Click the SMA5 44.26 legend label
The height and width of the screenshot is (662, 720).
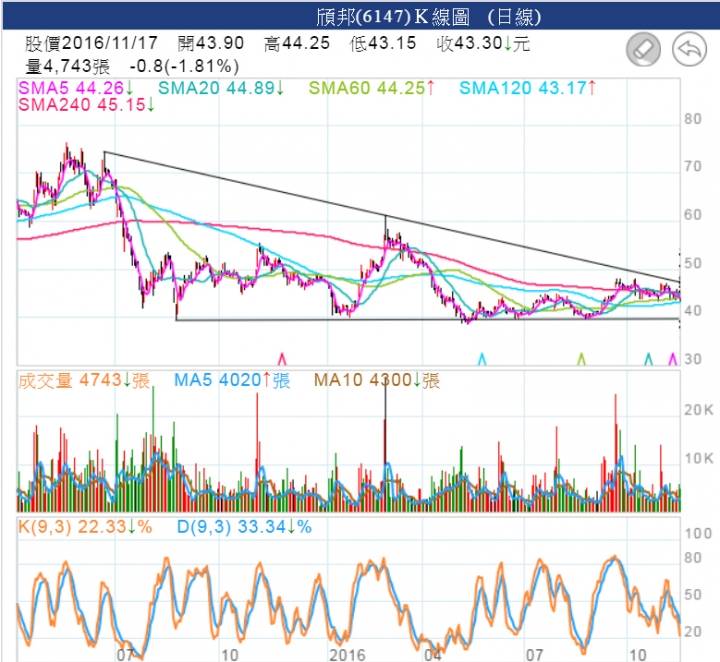click(x=76, y=88)
